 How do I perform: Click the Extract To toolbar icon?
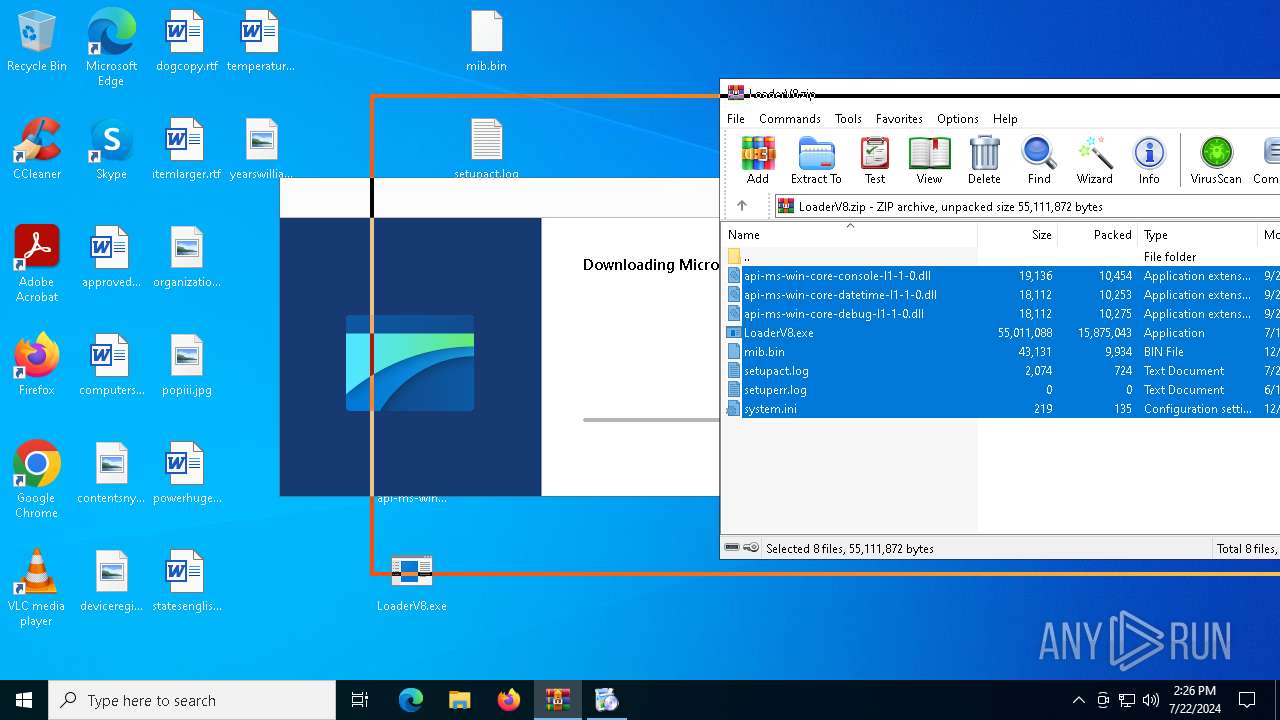pyautogui.click(x=816, y=161)
